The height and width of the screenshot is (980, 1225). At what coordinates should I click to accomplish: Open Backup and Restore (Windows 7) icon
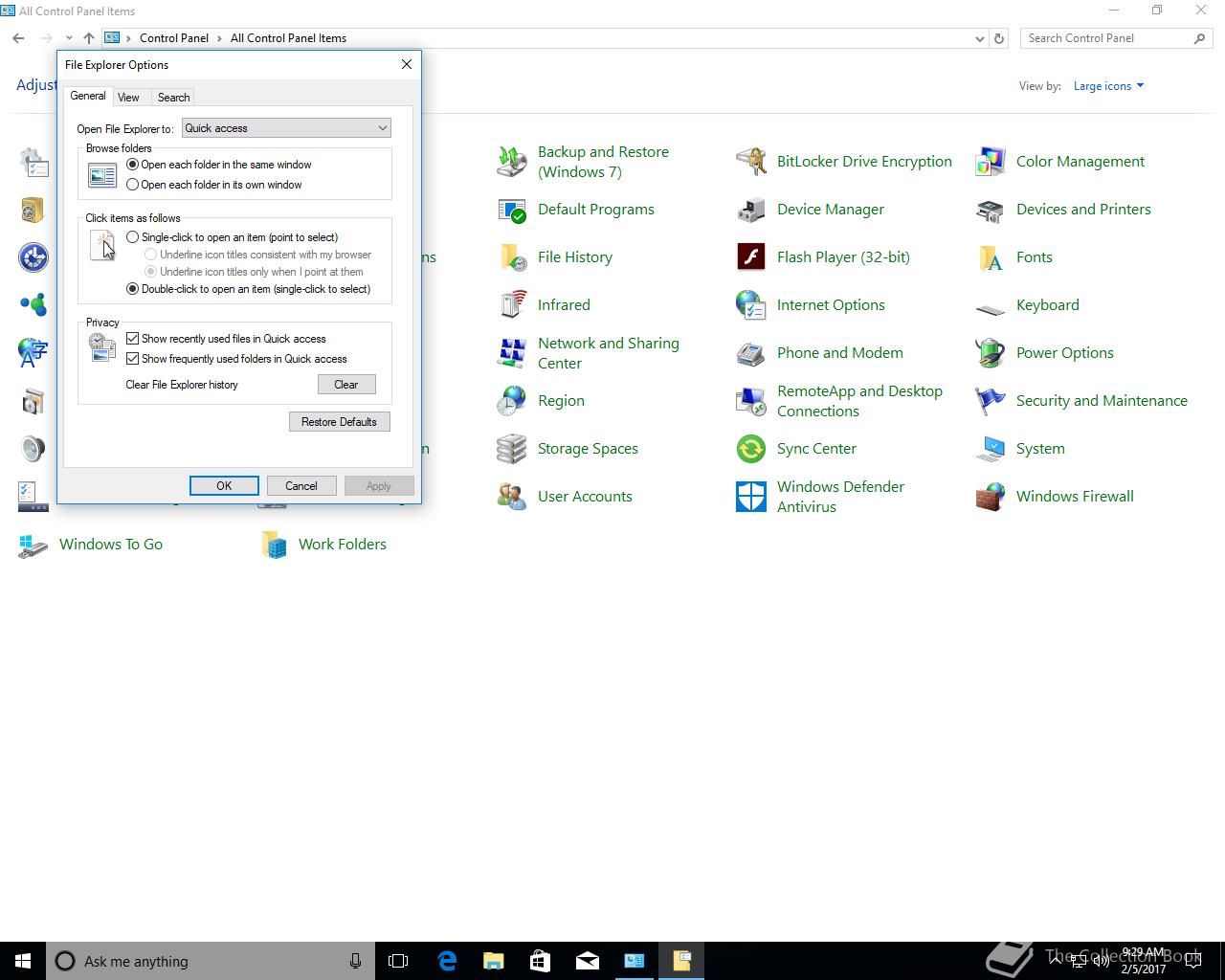pyautogui.click(x=512, y=162)
